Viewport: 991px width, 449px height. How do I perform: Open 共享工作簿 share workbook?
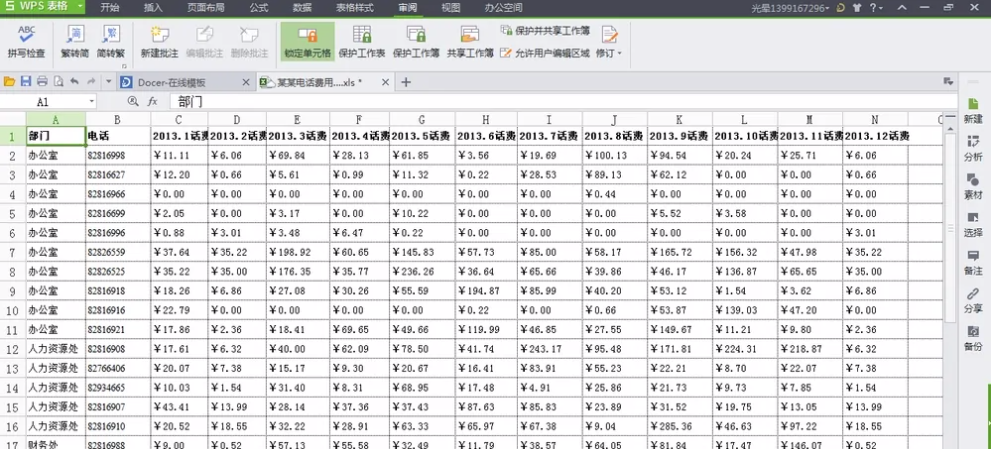[470, 42]
